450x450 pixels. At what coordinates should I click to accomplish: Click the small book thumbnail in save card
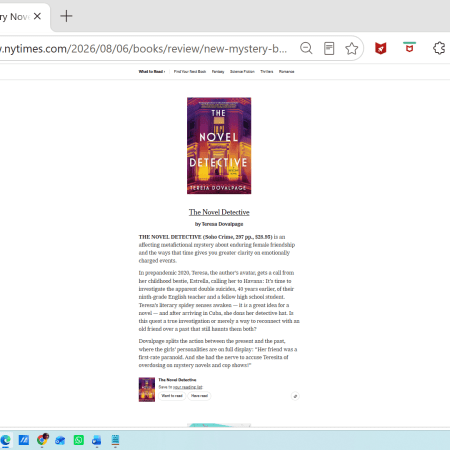(x=147, y=389)
